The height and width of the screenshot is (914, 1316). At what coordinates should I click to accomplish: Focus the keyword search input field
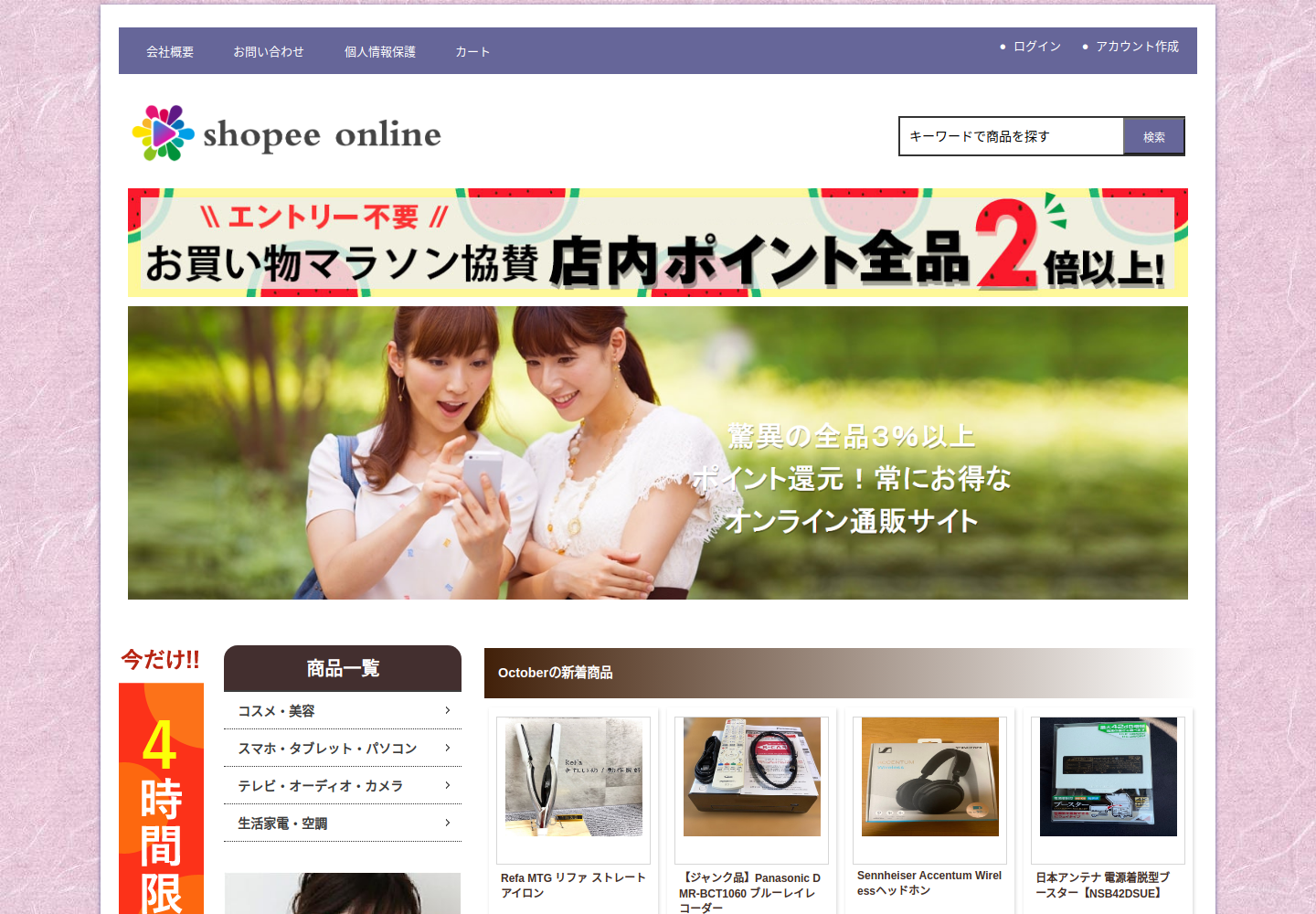coord(1012,136)
